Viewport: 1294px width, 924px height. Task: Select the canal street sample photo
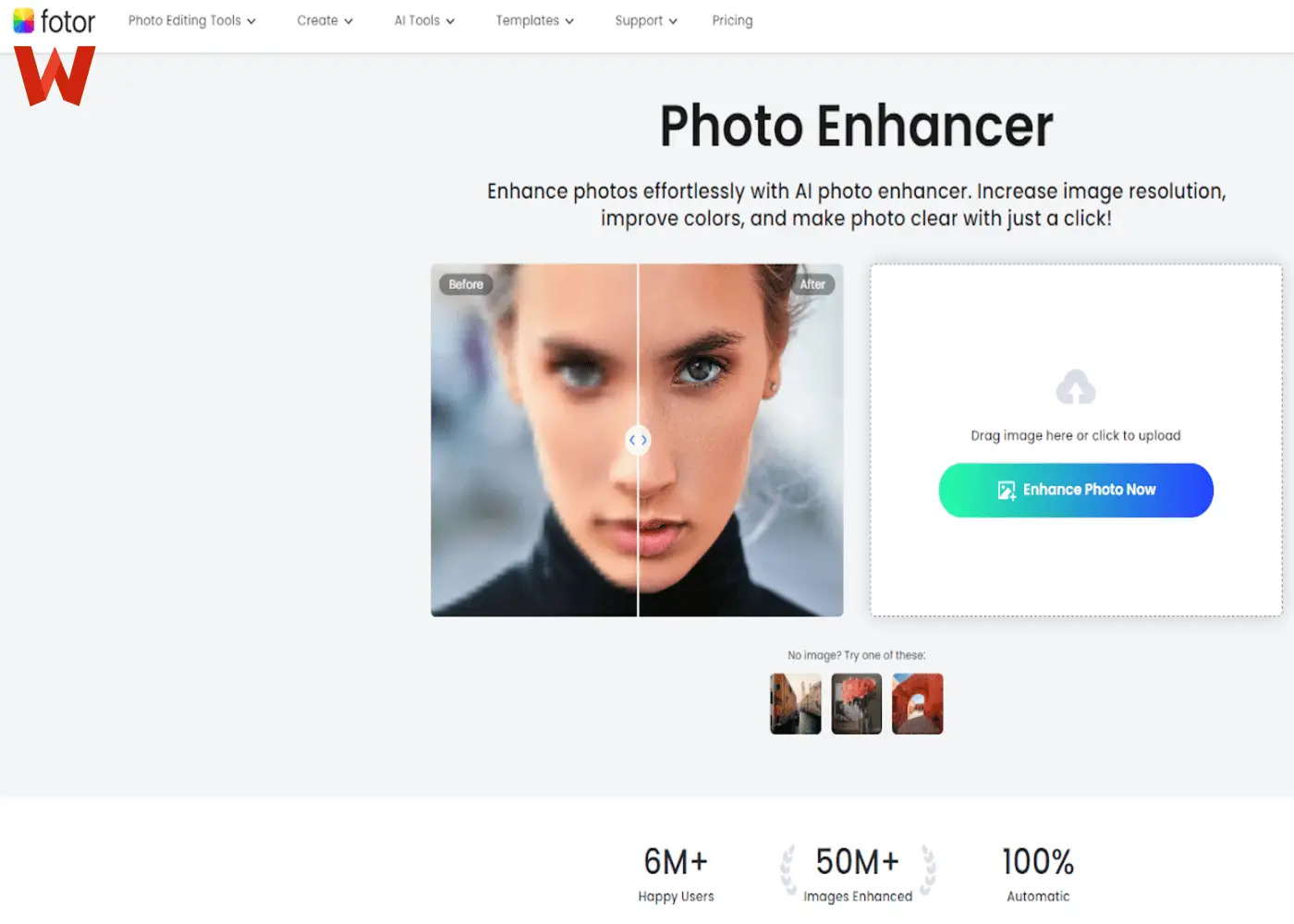(795, 704)
